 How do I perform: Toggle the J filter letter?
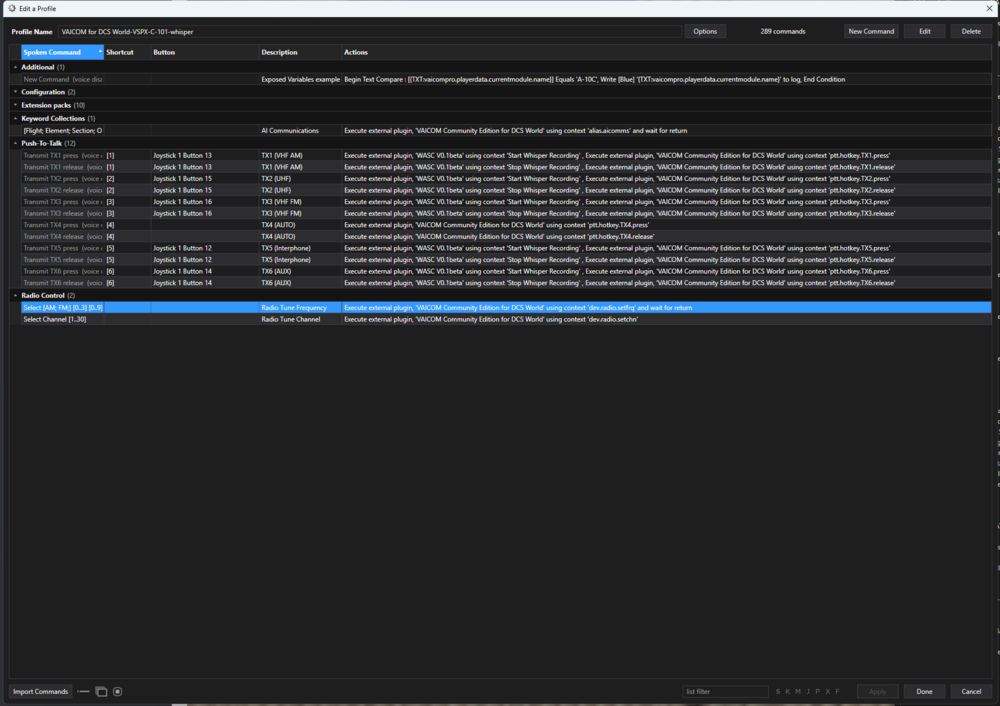click(808, 691)
